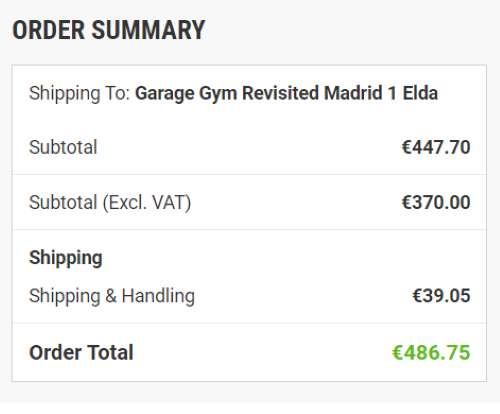Click the first Subtotal label
Image resolution: width=500 pixels, height=414 pixels.
coord(63,147)
